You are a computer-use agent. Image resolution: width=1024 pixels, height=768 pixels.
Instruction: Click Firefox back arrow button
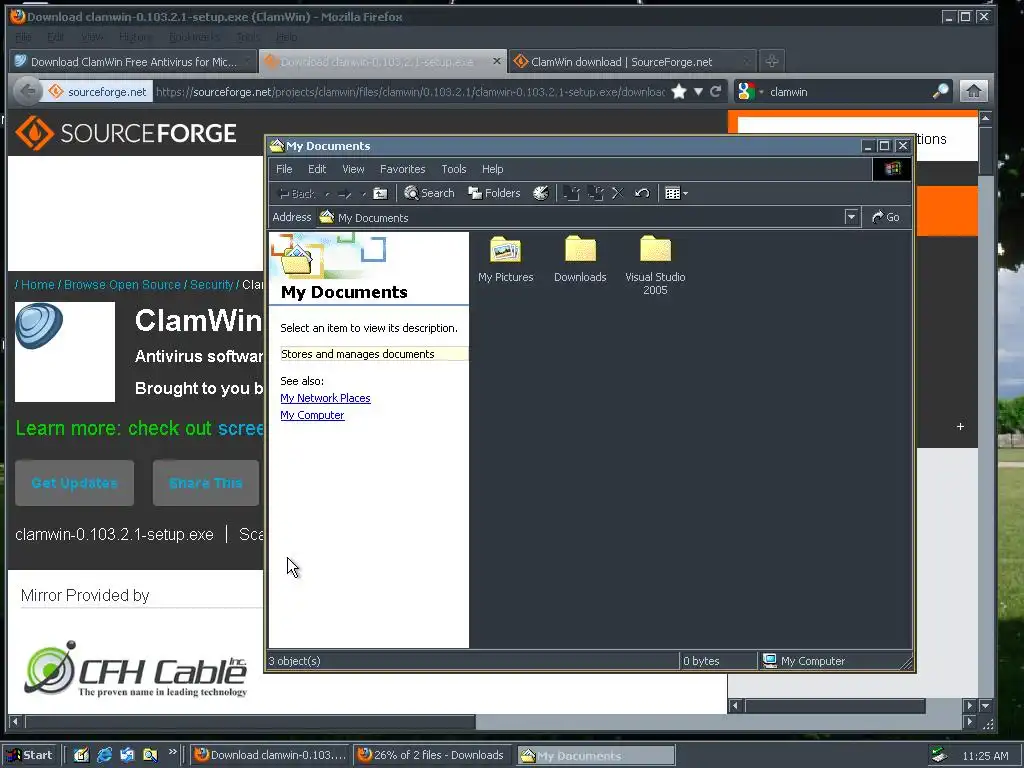point(27,91)
